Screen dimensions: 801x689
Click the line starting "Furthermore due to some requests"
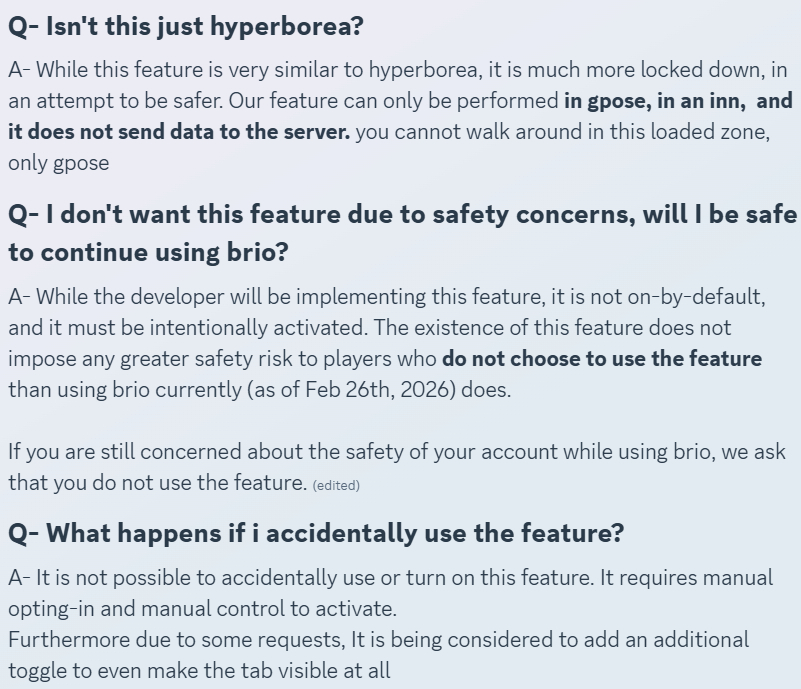(x=378, y=640)
